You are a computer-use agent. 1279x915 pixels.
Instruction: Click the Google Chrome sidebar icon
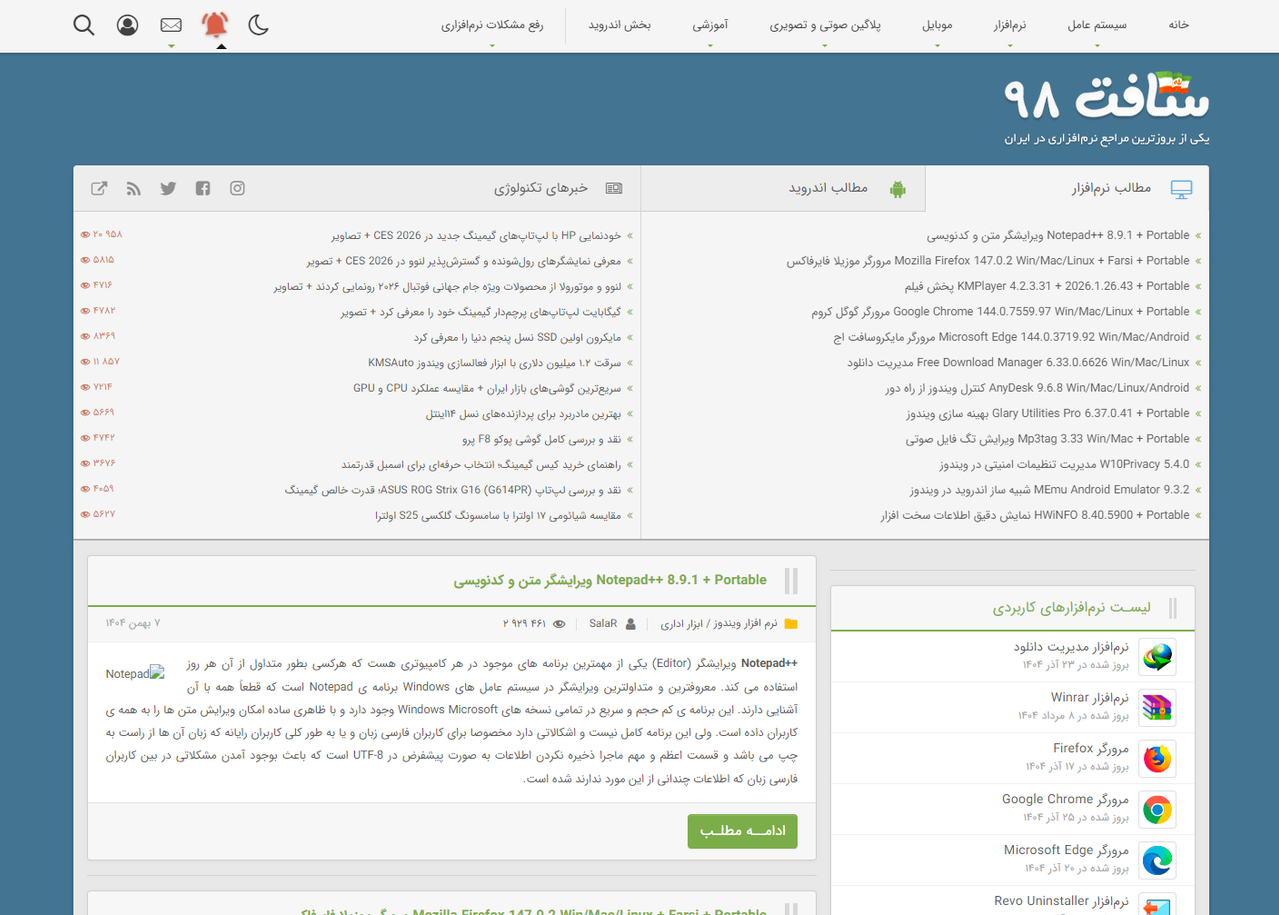1158,810
